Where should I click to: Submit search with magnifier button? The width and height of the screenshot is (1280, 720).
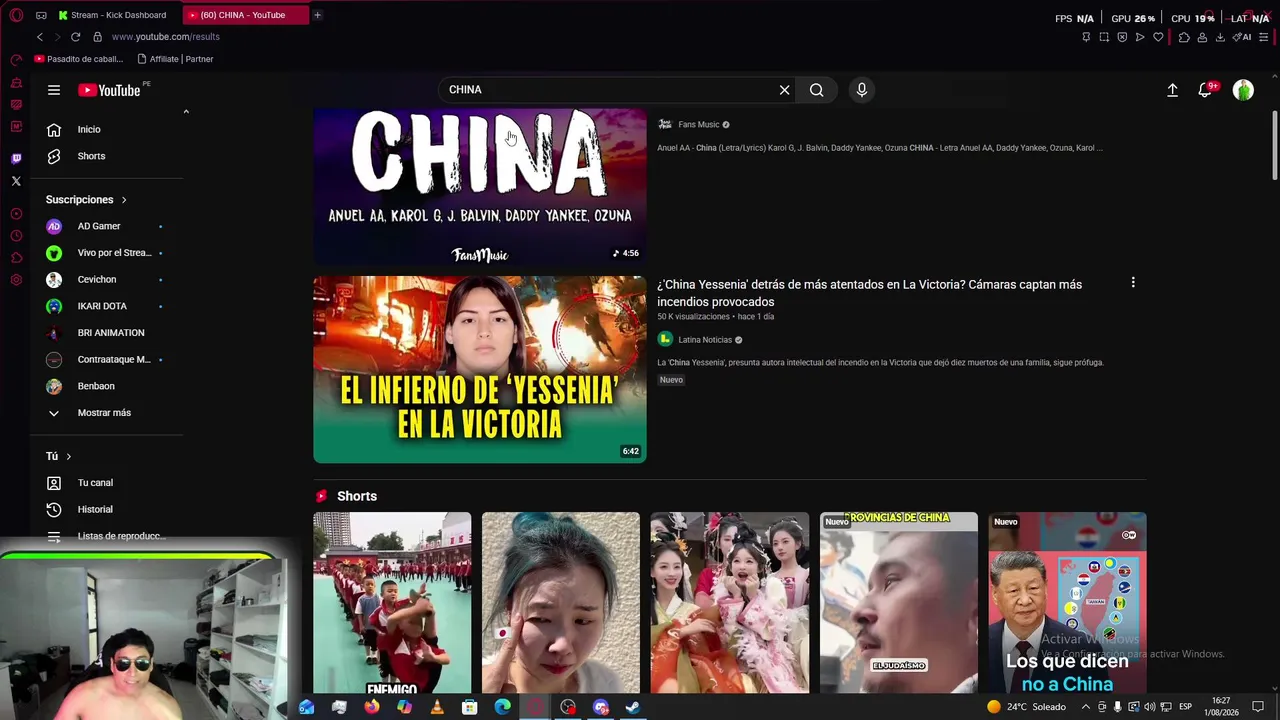(817, 90)
